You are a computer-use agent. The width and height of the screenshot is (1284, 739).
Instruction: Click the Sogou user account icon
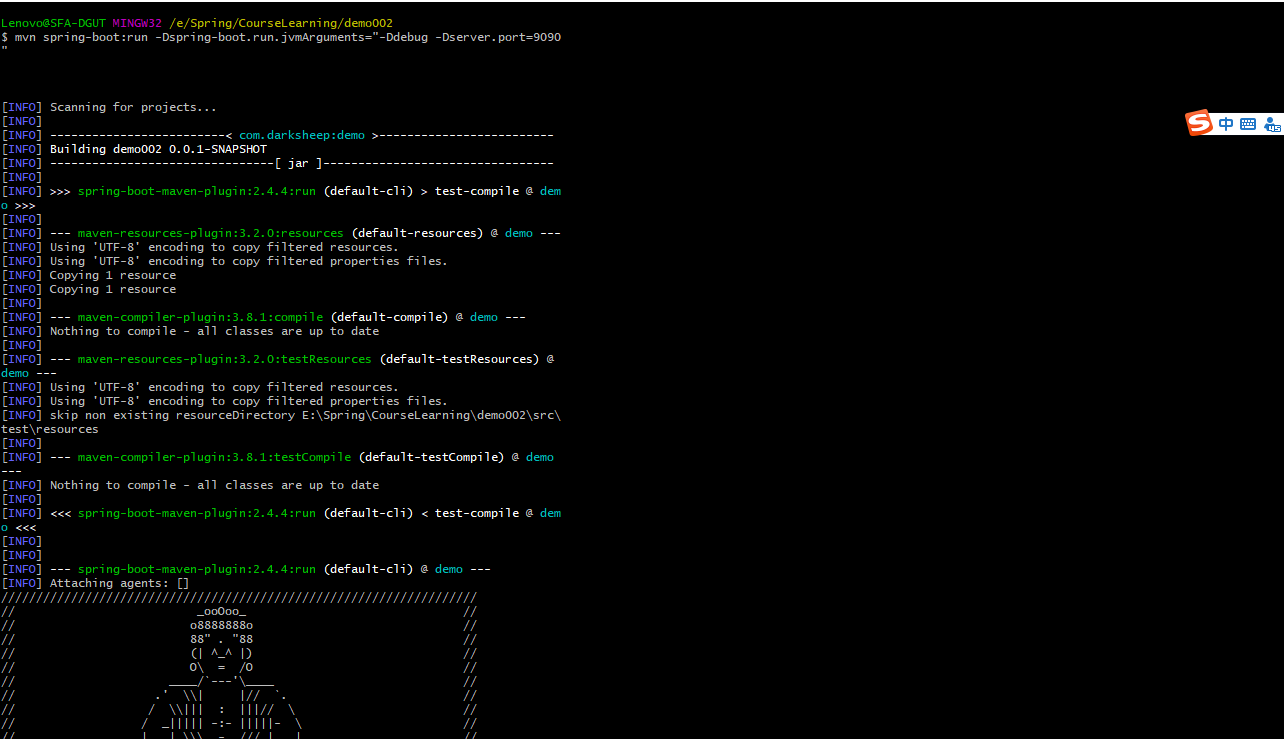pos(1272,124)
